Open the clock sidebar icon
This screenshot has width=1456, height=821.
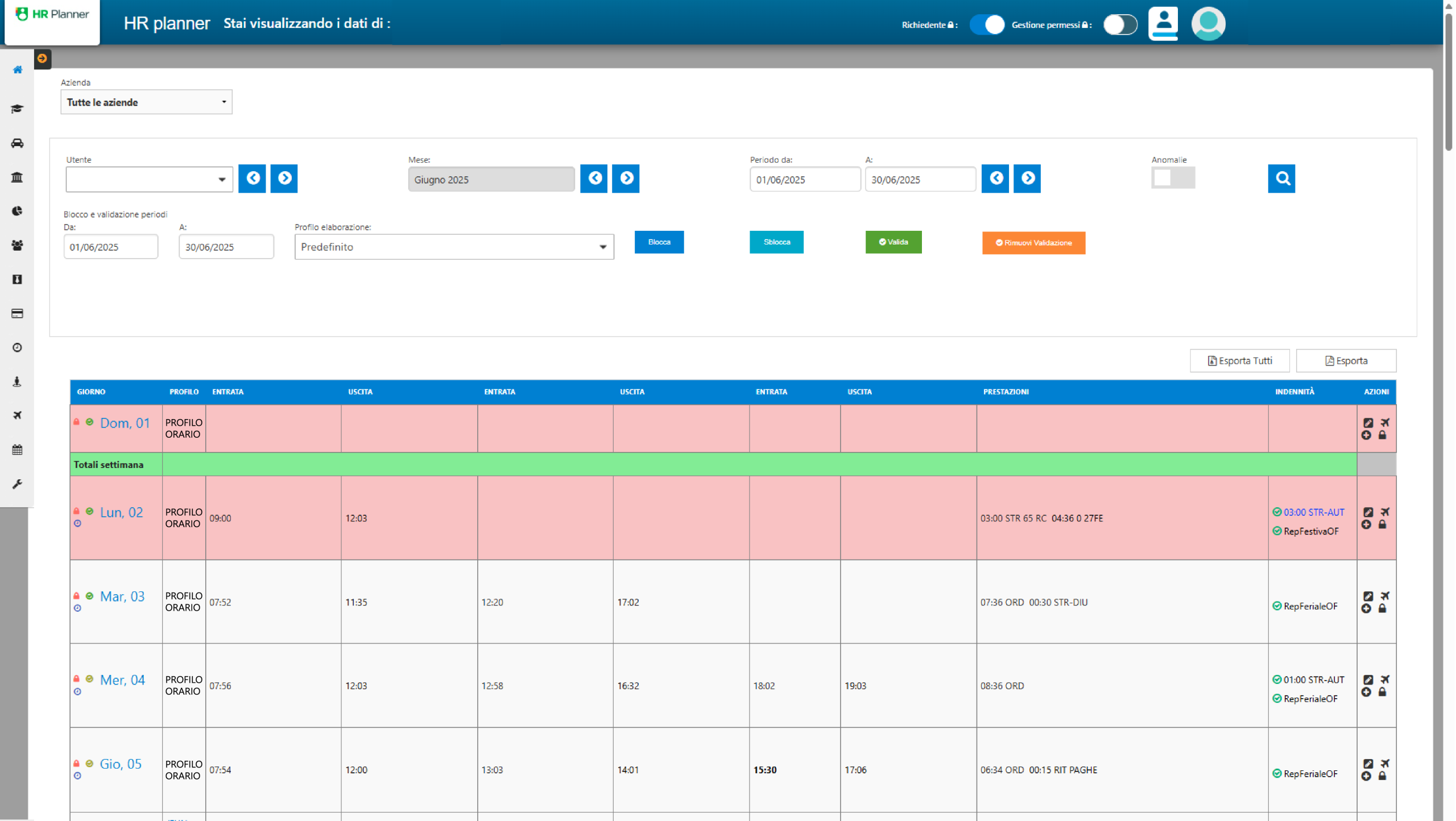point(17,348)
